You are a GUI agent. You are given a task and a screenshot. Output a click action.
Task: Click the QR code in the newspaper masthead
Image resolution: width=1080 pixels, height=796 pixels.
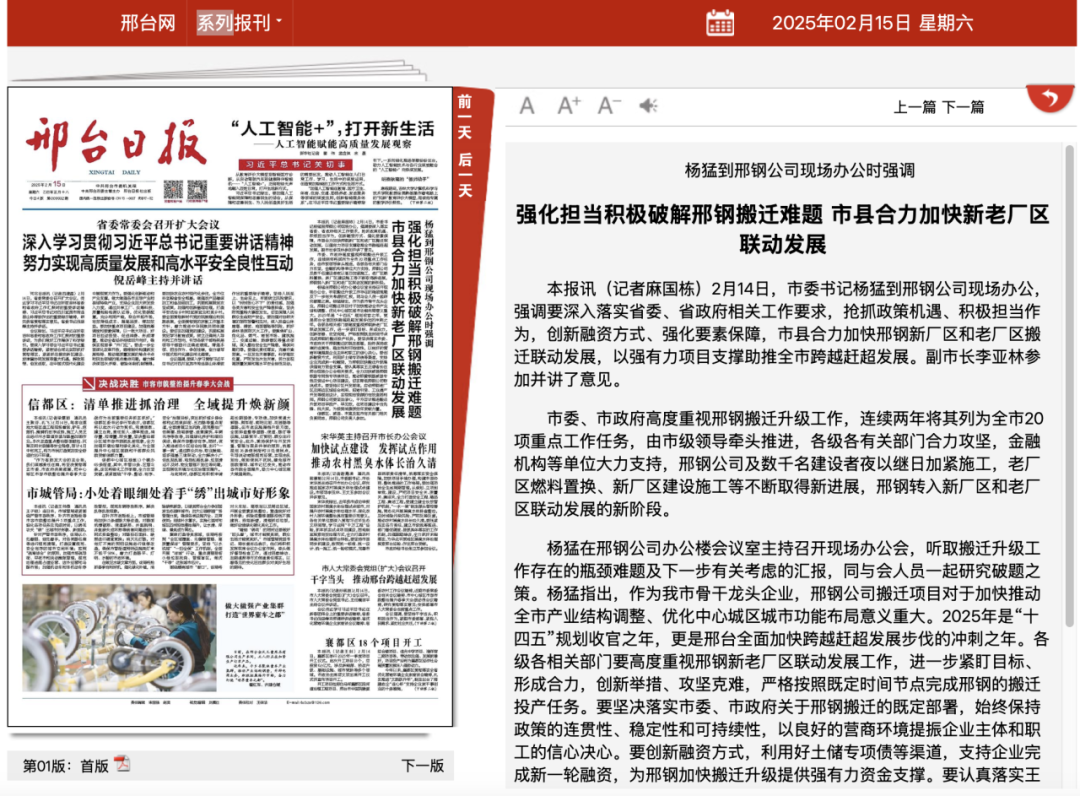point(173,189)
